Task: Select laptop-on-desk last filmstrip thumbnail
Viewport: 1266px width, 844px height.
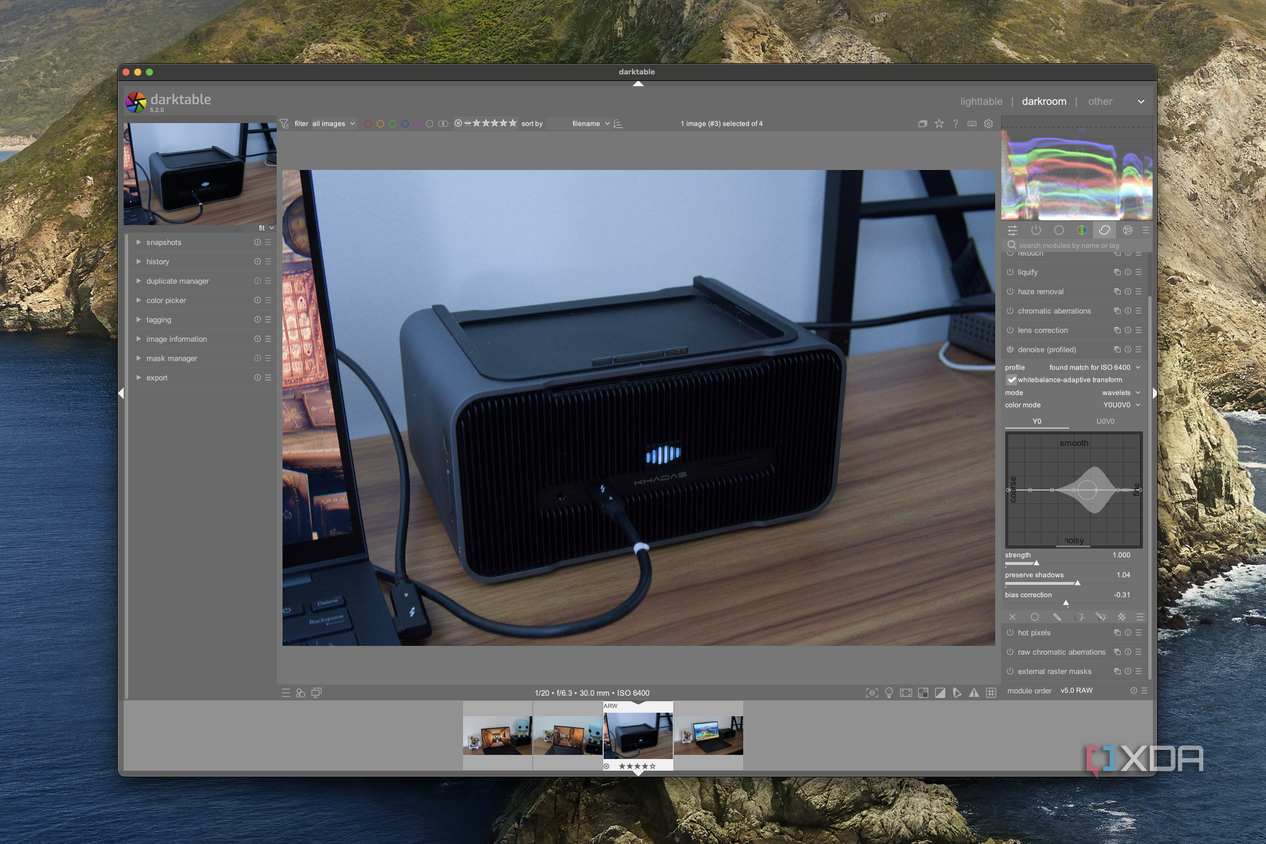Action: pos(708,736)
